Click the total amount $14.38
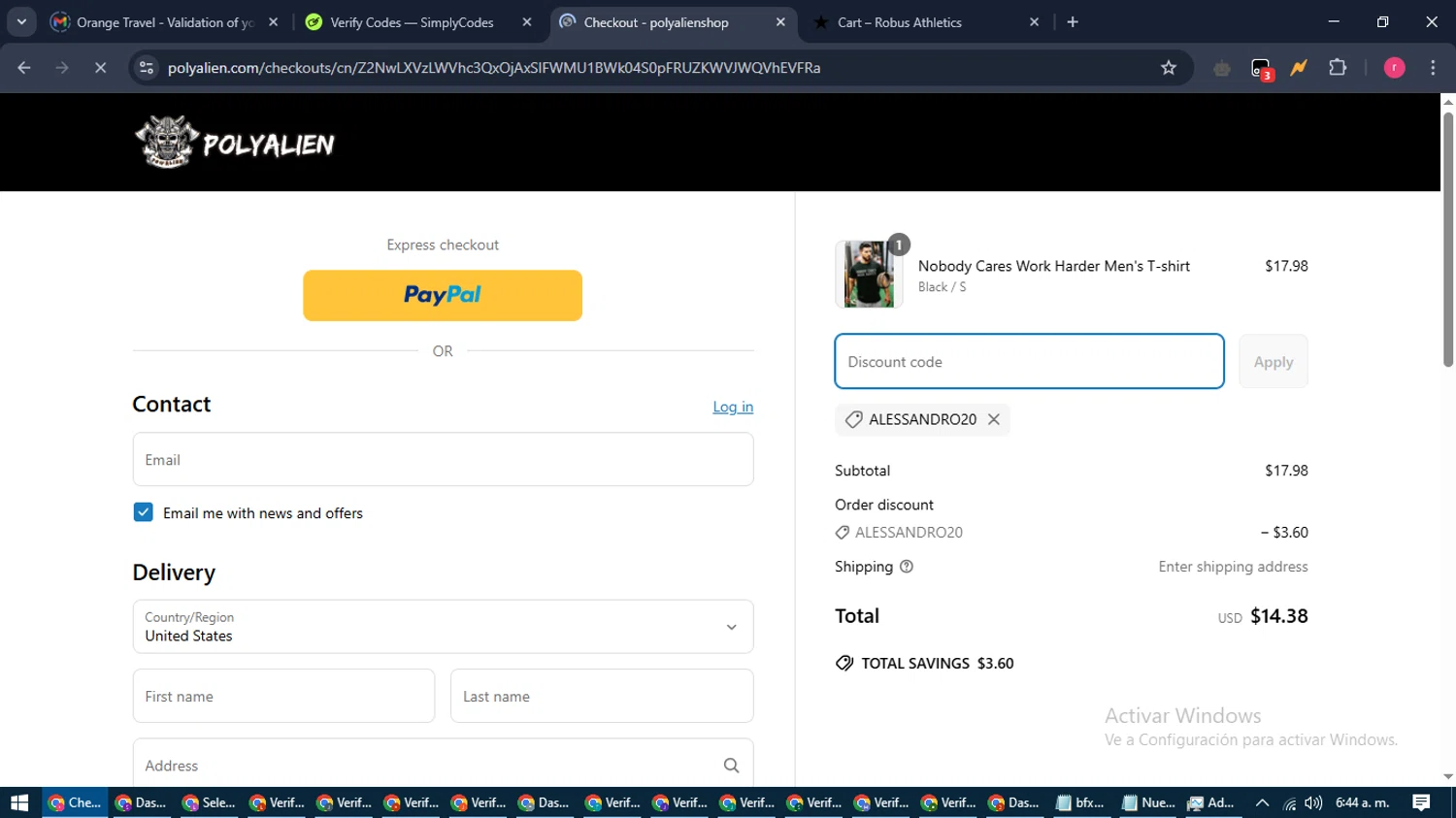The image size is (1456, 818). [1279, 616]
